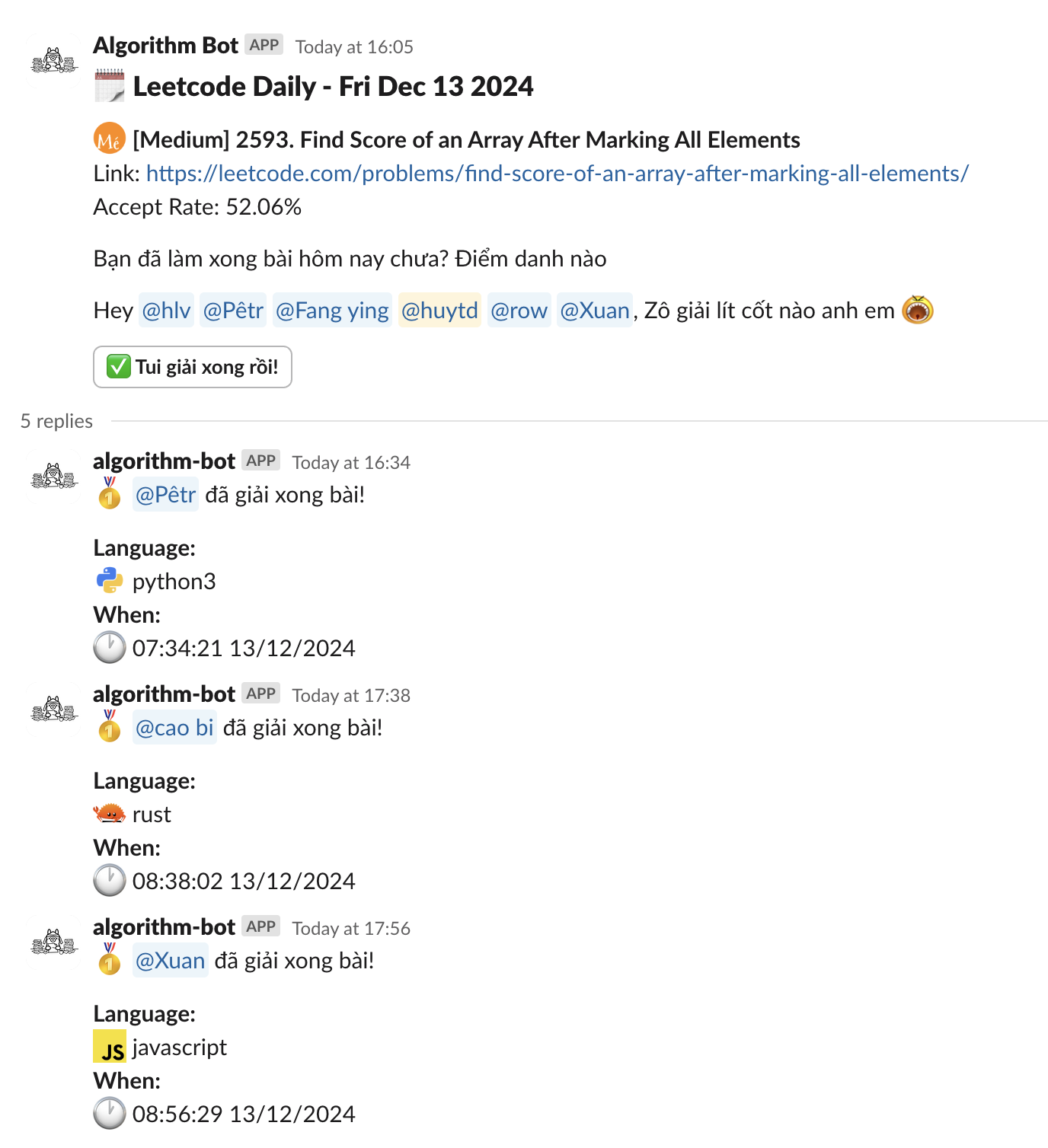Image resolution: width=1048 pixels, height=1148 pixels.
Task: Open the leetcode.com problem link
Action: click(558, 174)
